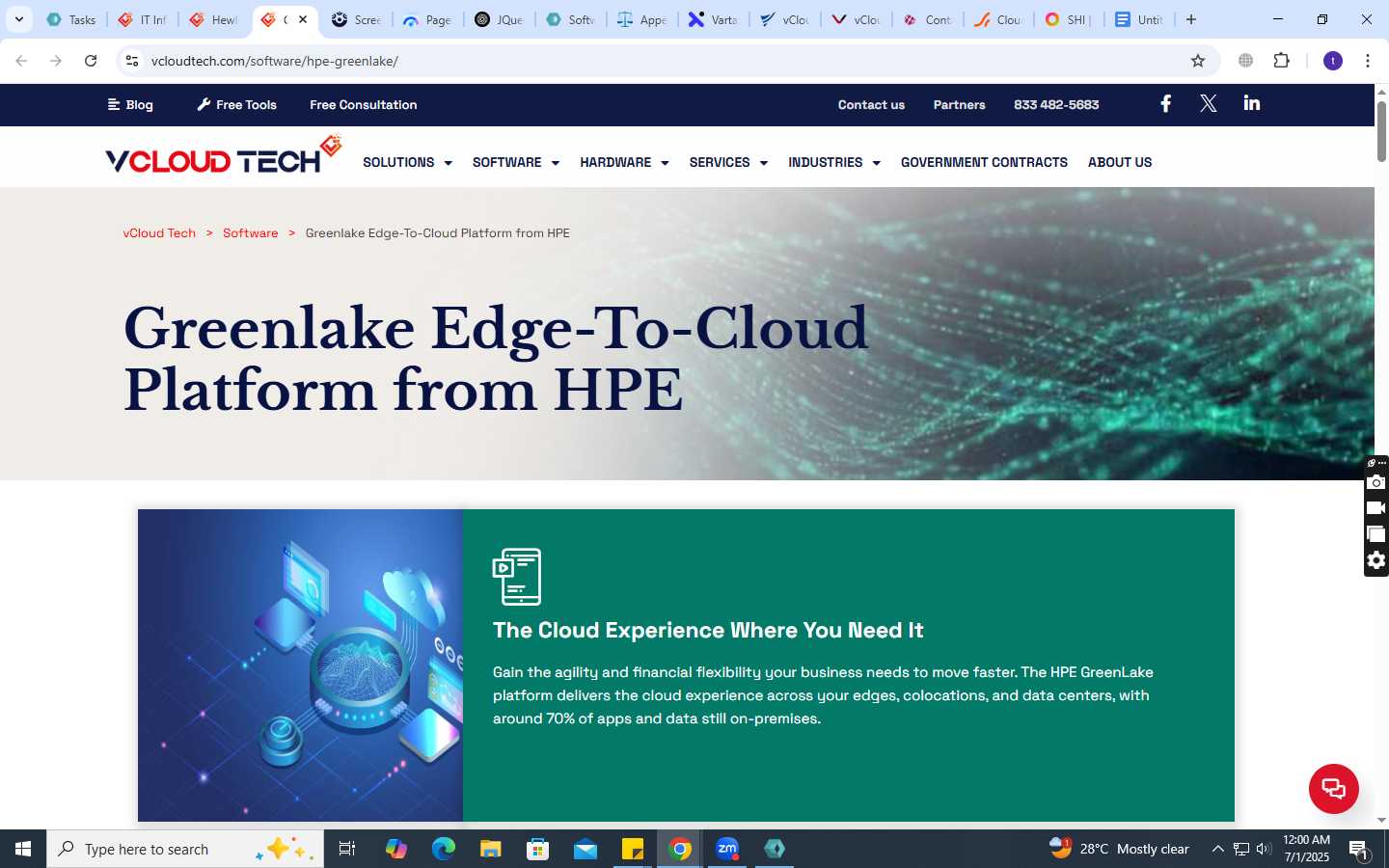Screen dimensions: 1389x868
Task: Click the blue cloud illustration image
Action: tap(300, 665)
